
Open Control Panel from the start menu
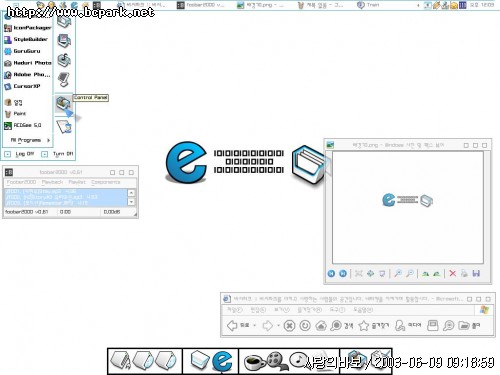coord(63,104)
